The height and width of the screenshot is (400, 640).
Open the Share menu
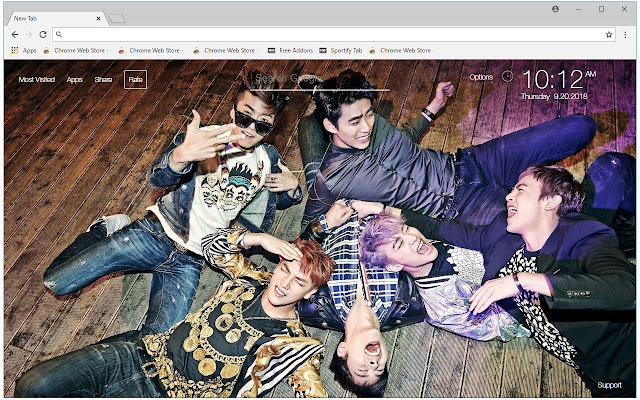(x=103, y=80)
